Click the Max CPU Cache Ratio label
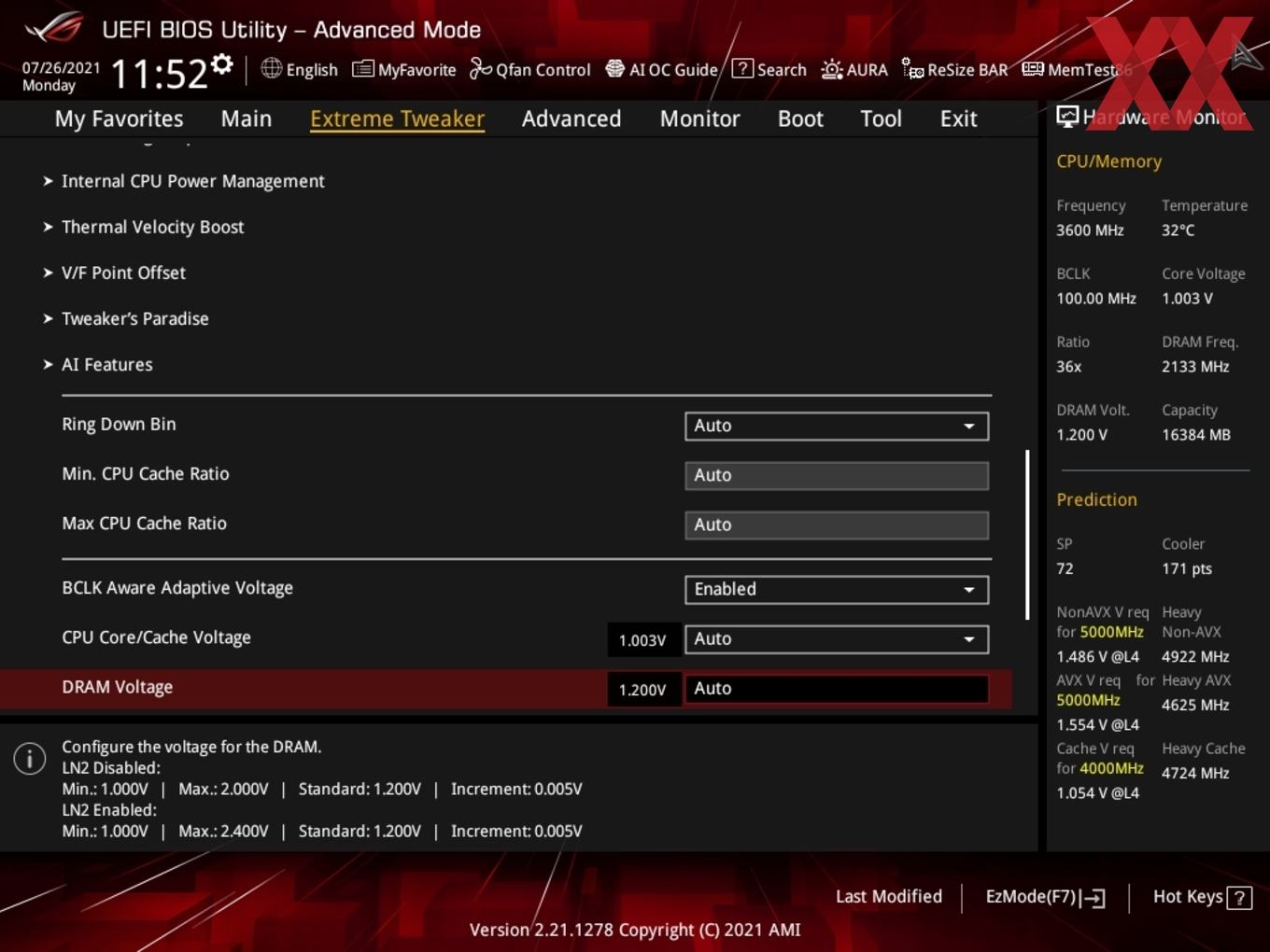This screenshot has height=952, width=1270. [x=144, y=523]
